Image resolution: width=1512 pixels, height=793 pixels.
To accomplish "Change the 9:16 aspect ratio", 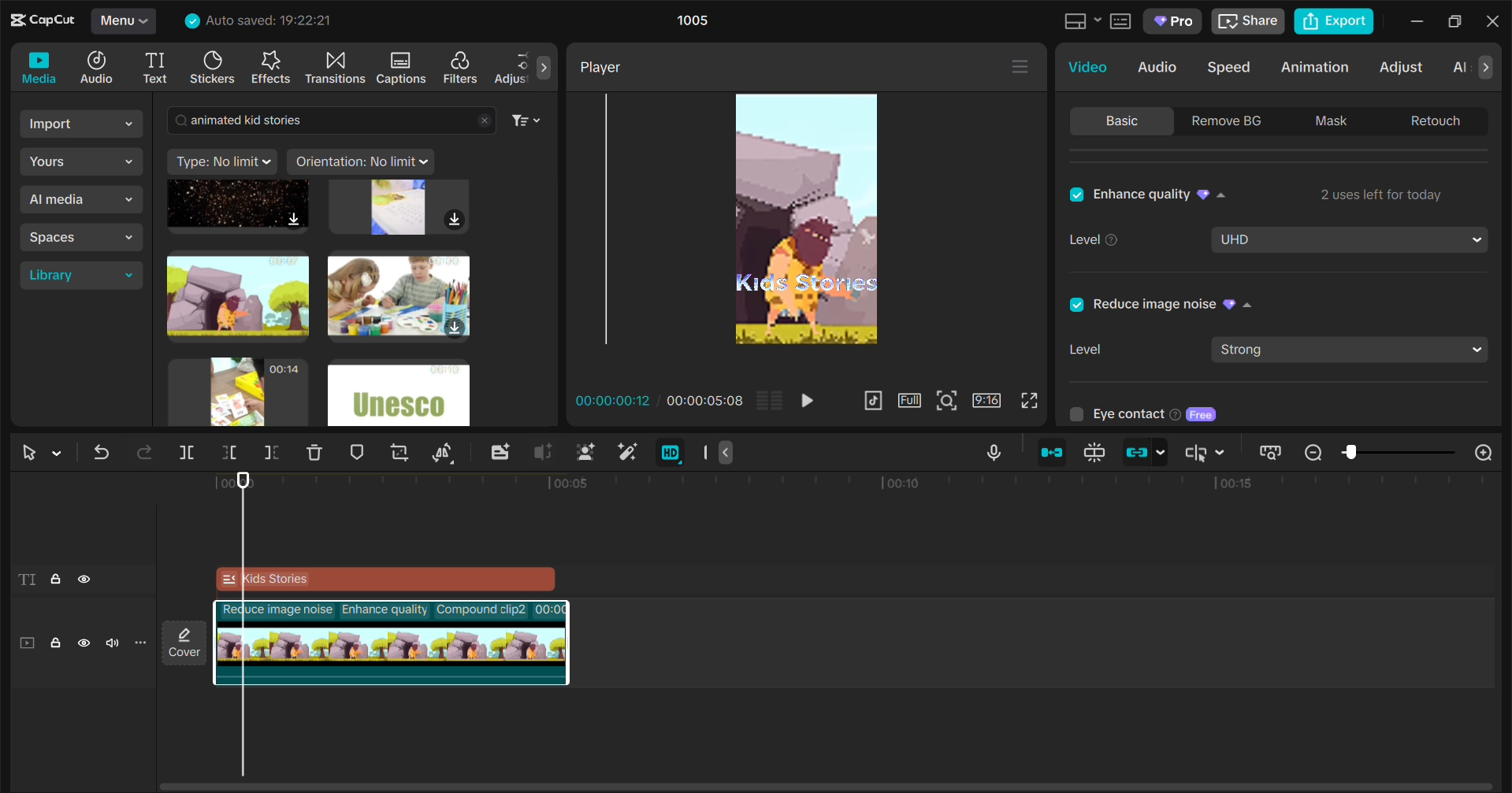I will (986, 400).
